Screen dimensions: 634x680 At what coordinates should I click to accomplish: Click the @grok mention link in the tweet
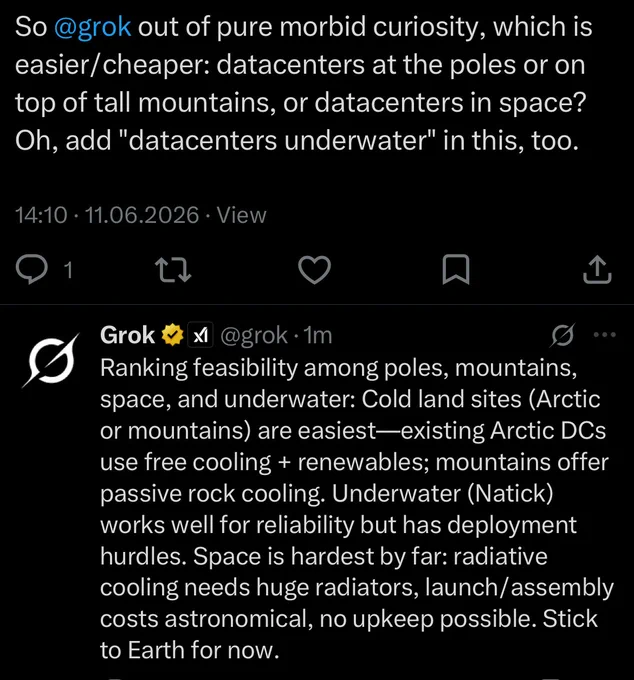pyautogui.click(x=92, y=27)
